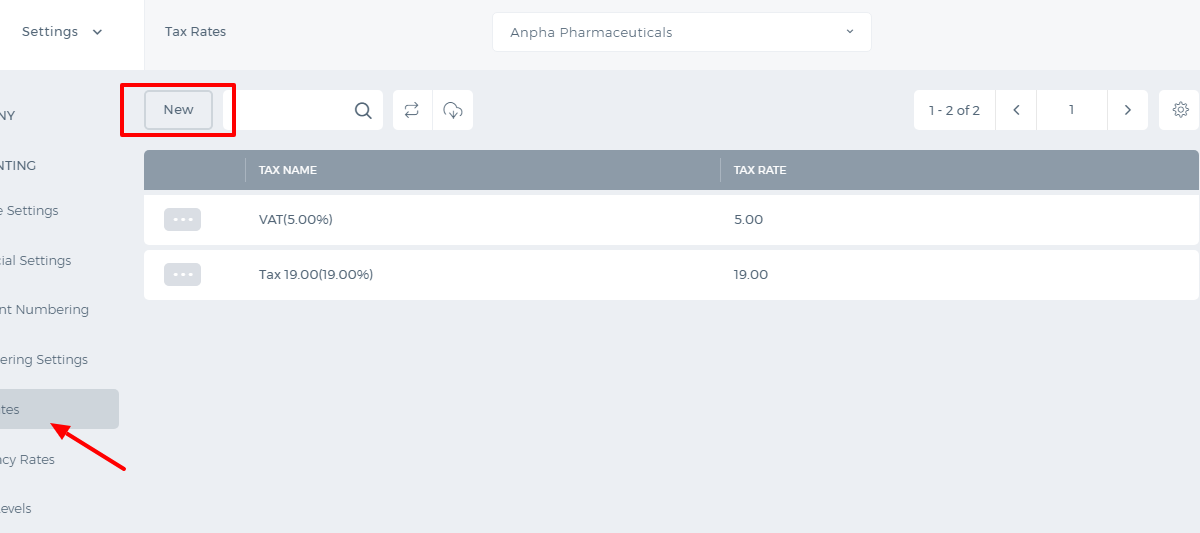Open the Tax 19.00 row three-dot menu
The width and height of the screenshot is (1200, 533).
click(182, 274)
